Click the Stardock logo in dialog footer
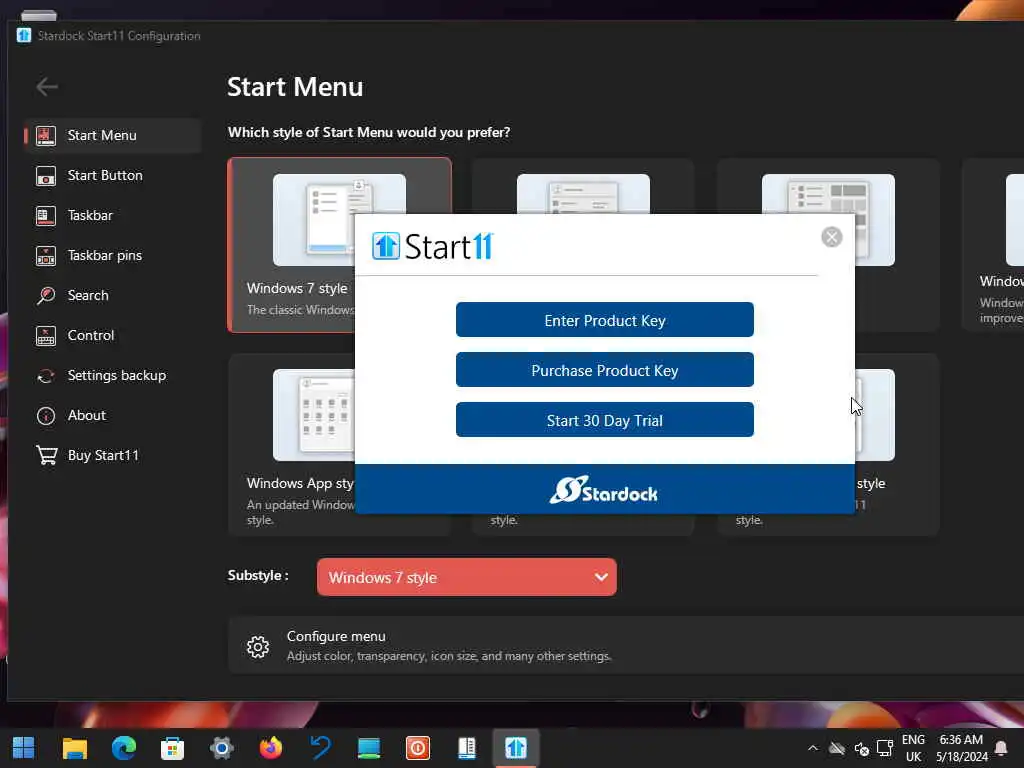1024x768 pixels. coord(603,490)
